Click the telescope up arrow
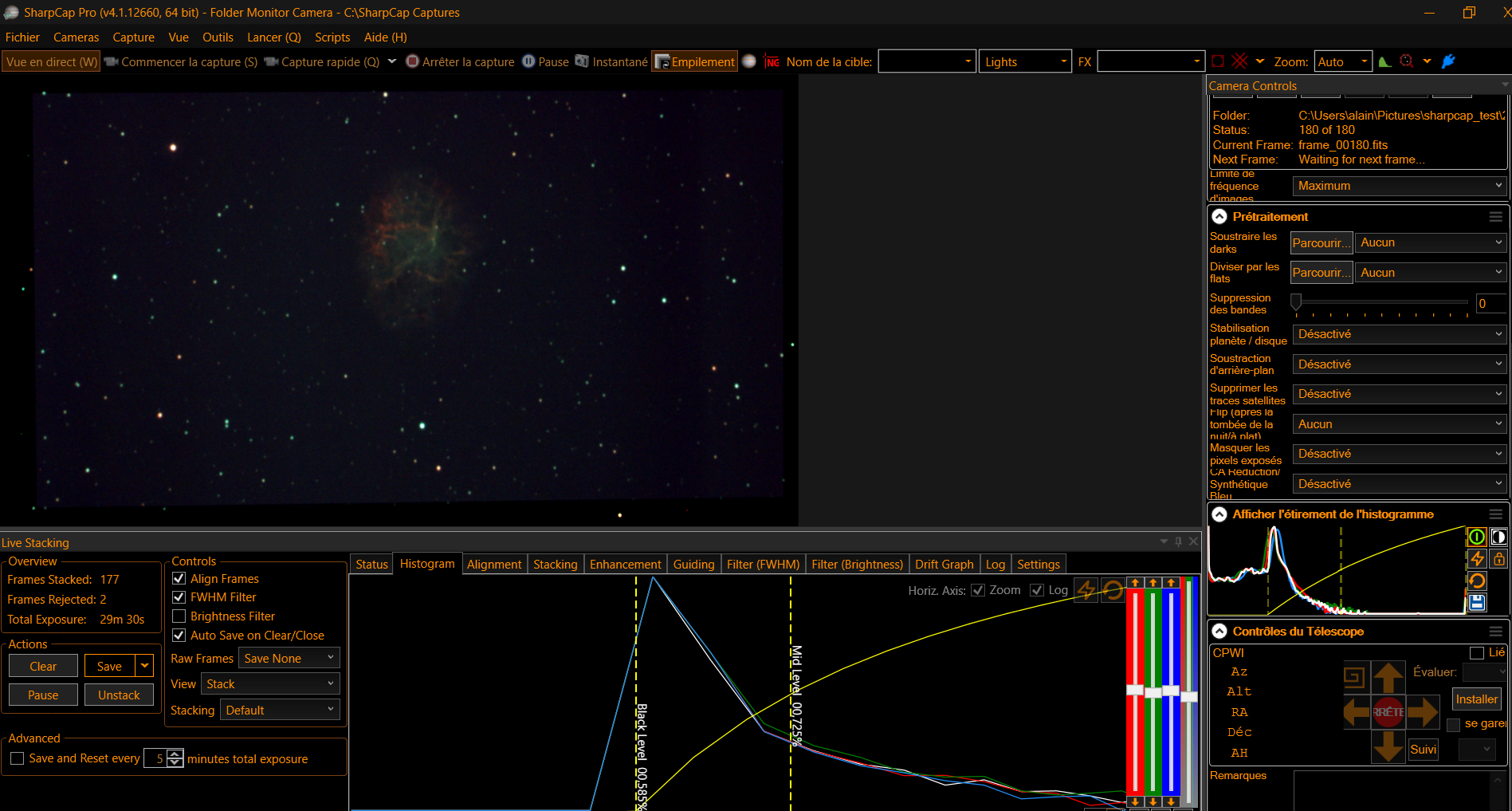Screen dimensions: 1512x811 coord(1388,677)
